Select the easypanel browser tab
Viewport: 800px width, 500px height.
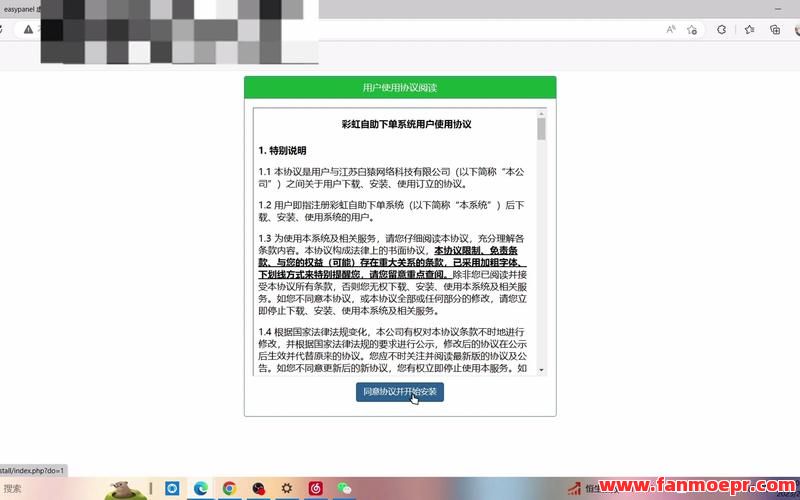coord(20,9)
